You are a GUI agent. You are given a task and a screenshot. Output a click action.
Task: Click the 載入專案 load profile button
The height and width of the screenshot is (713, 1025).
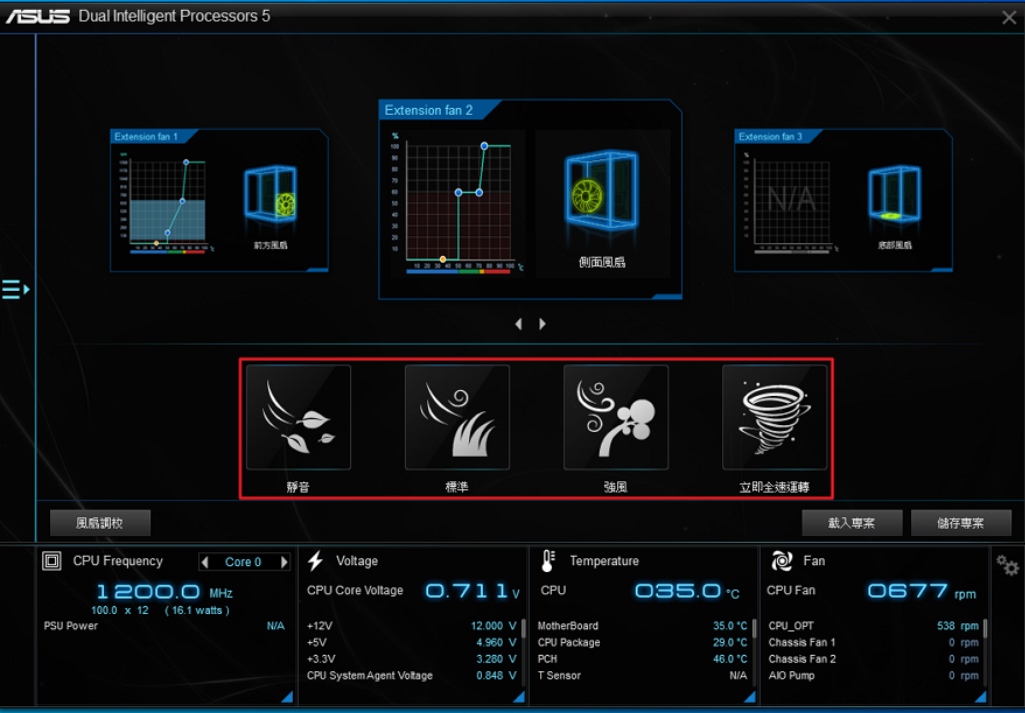[x=852, y=523]
